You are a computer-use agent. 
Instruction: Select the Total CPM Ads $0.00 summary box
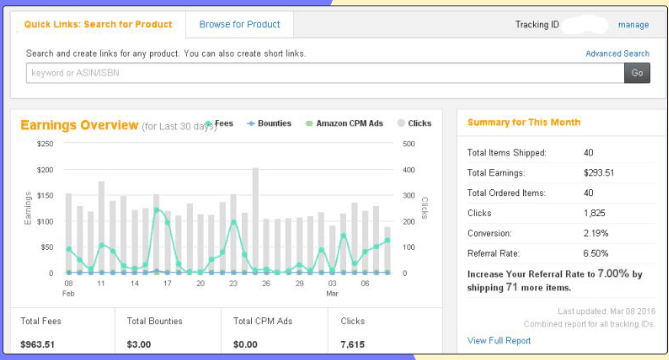pyautogui.click(x=274, y=331)
